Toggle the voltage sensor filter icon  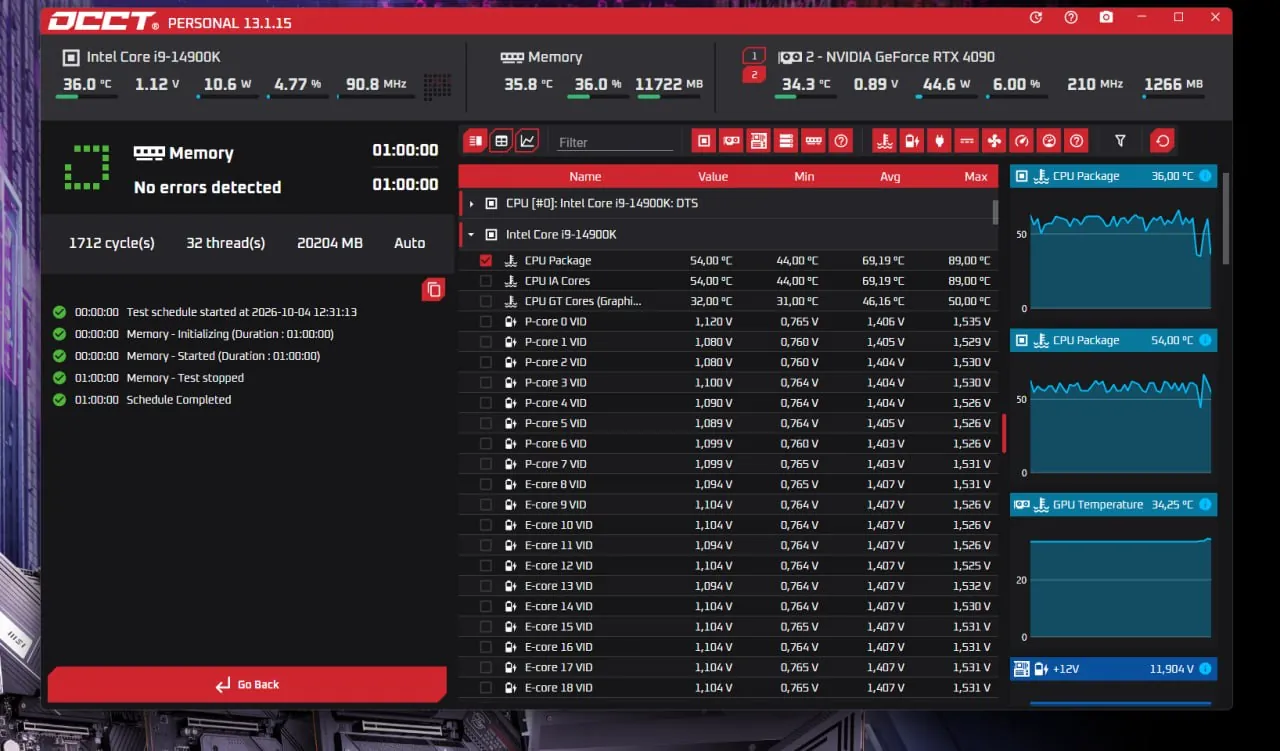[911, 141]
